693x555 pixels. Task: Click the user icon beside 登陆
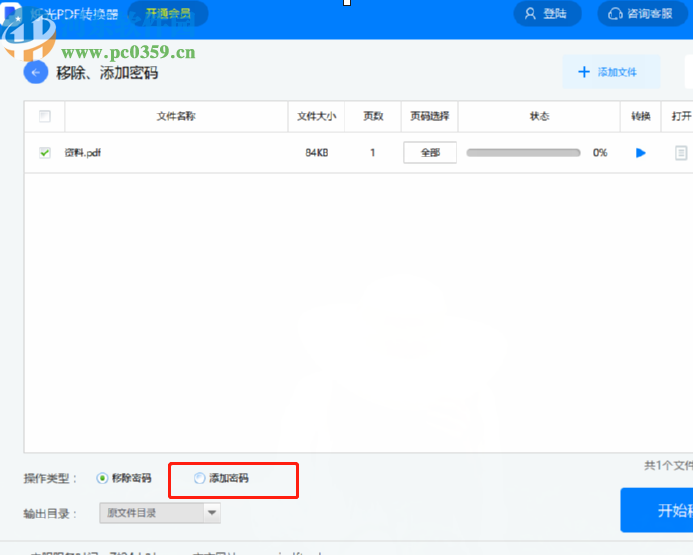click(x=529, y=13)
